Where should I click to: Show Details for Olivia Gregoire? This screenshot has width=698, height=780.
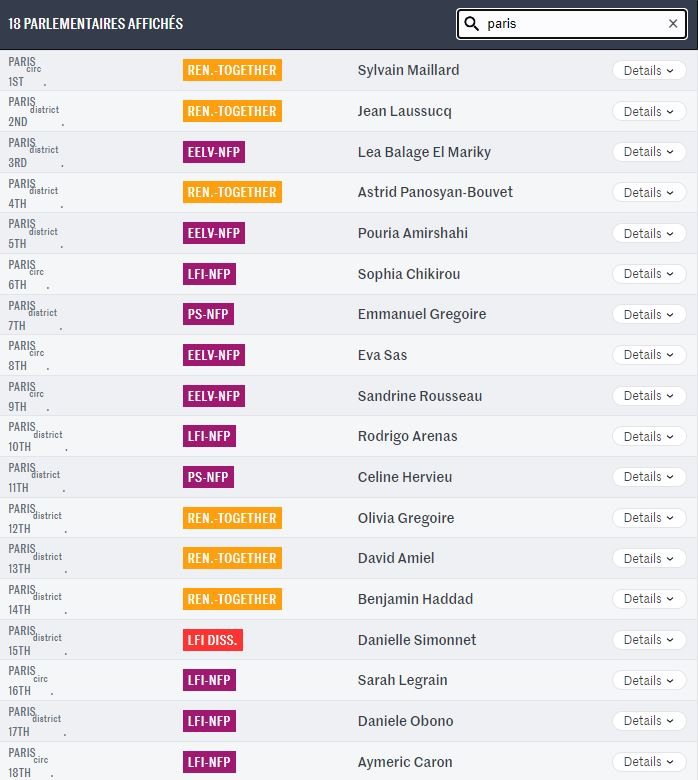[x=649, y=517]
